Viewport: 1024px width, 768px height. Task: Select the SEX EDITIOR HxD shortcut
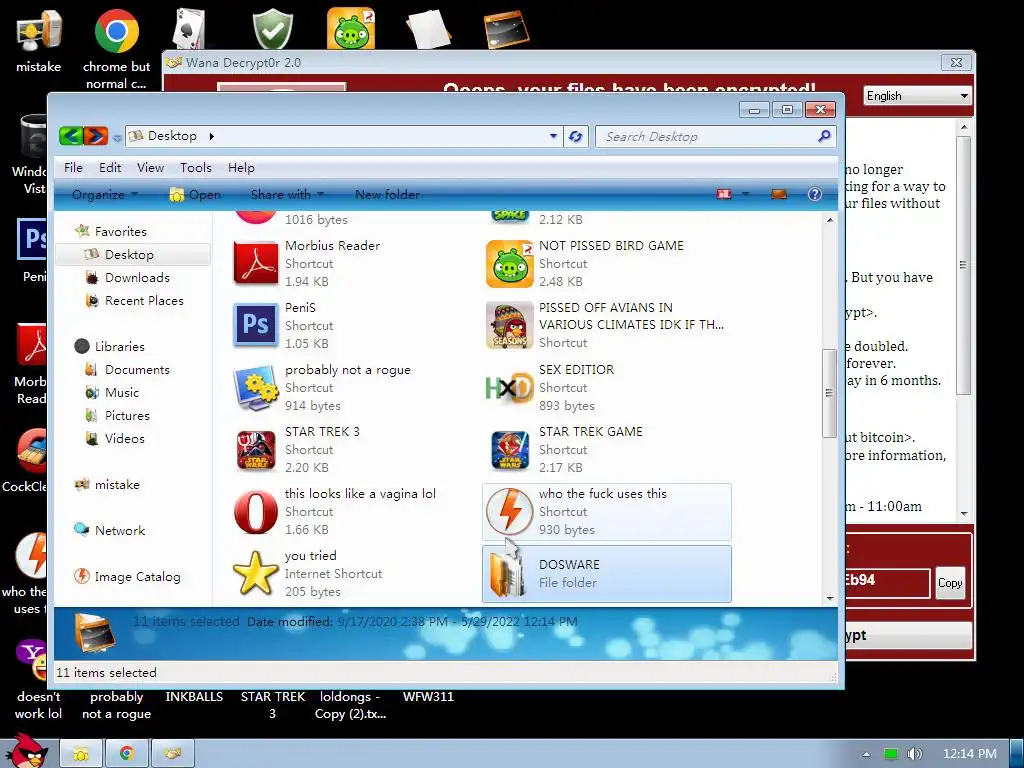coord(509,387)
